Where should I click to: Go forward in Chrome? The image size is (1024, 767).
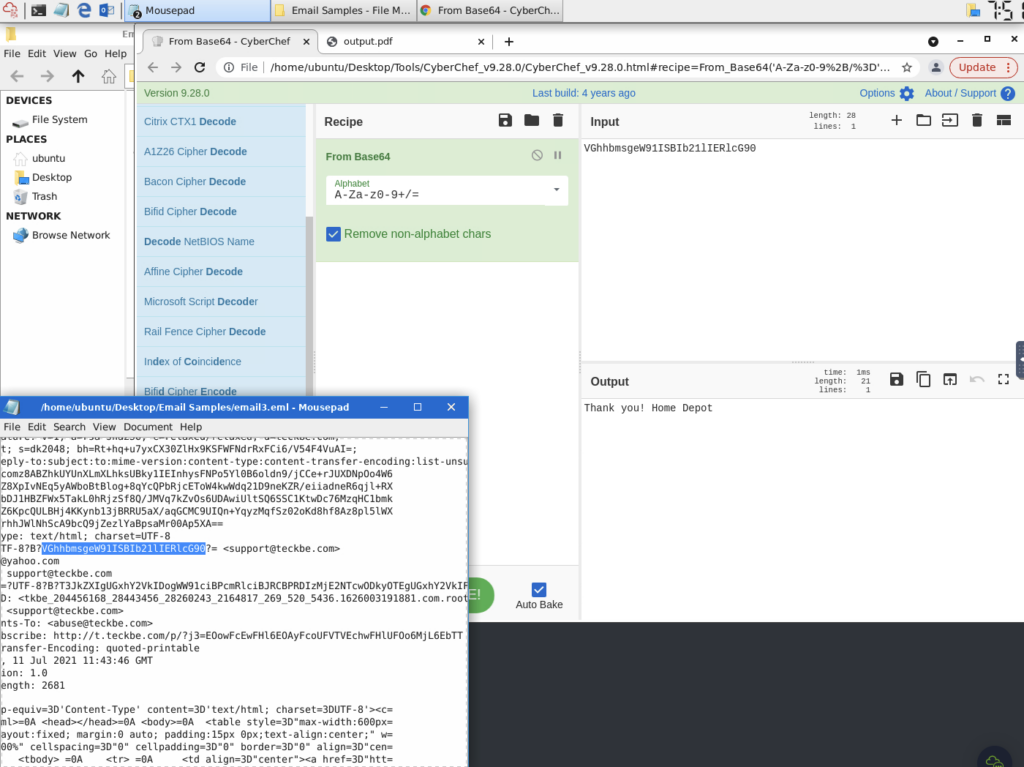(x=176, y=67)
